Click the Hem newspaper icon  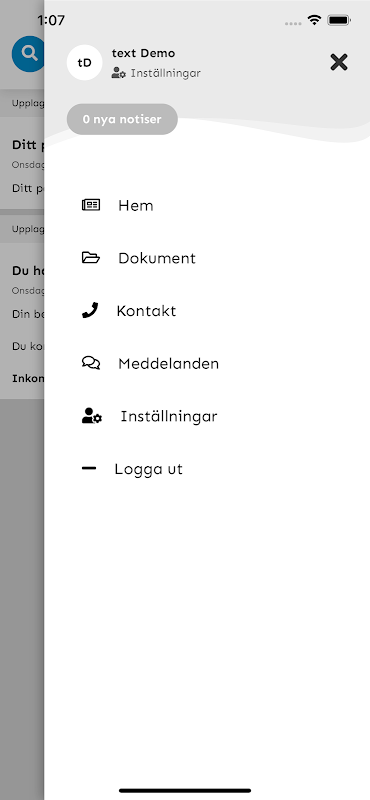click(x=91, y=205)
